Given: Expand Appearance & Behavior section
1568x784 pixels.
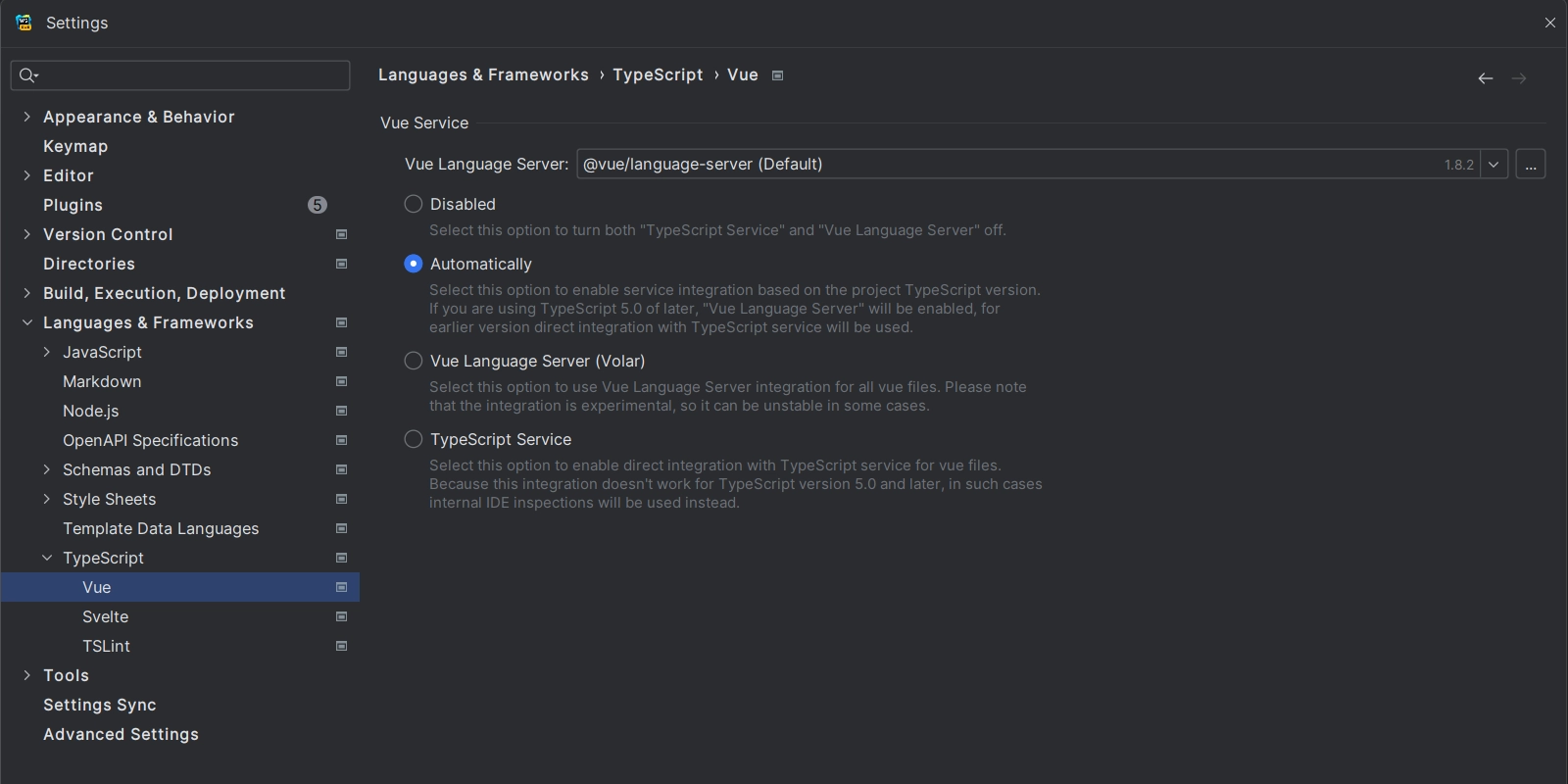Looking at the screenshot, I should [27, 117].
